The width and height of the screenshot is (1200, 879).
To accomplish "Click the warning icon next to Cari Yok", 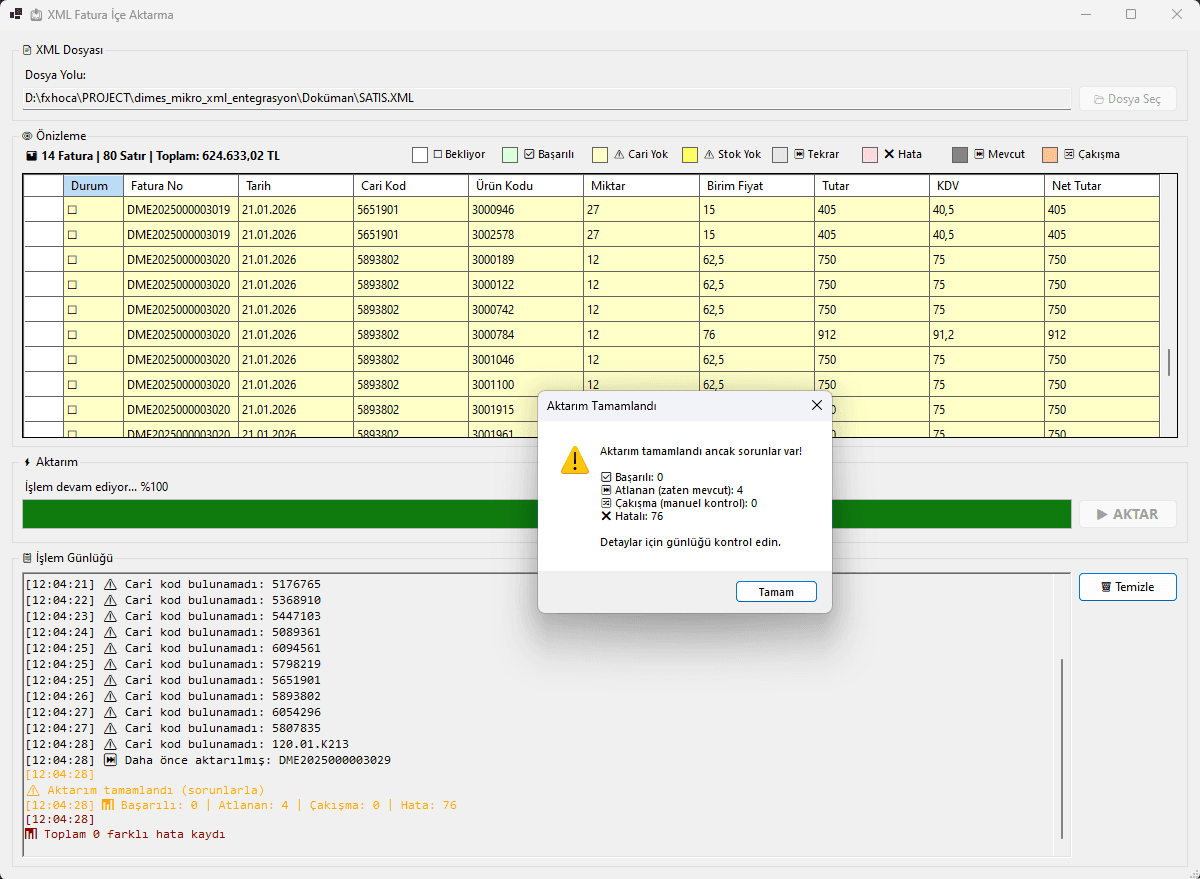I will 619,155.
